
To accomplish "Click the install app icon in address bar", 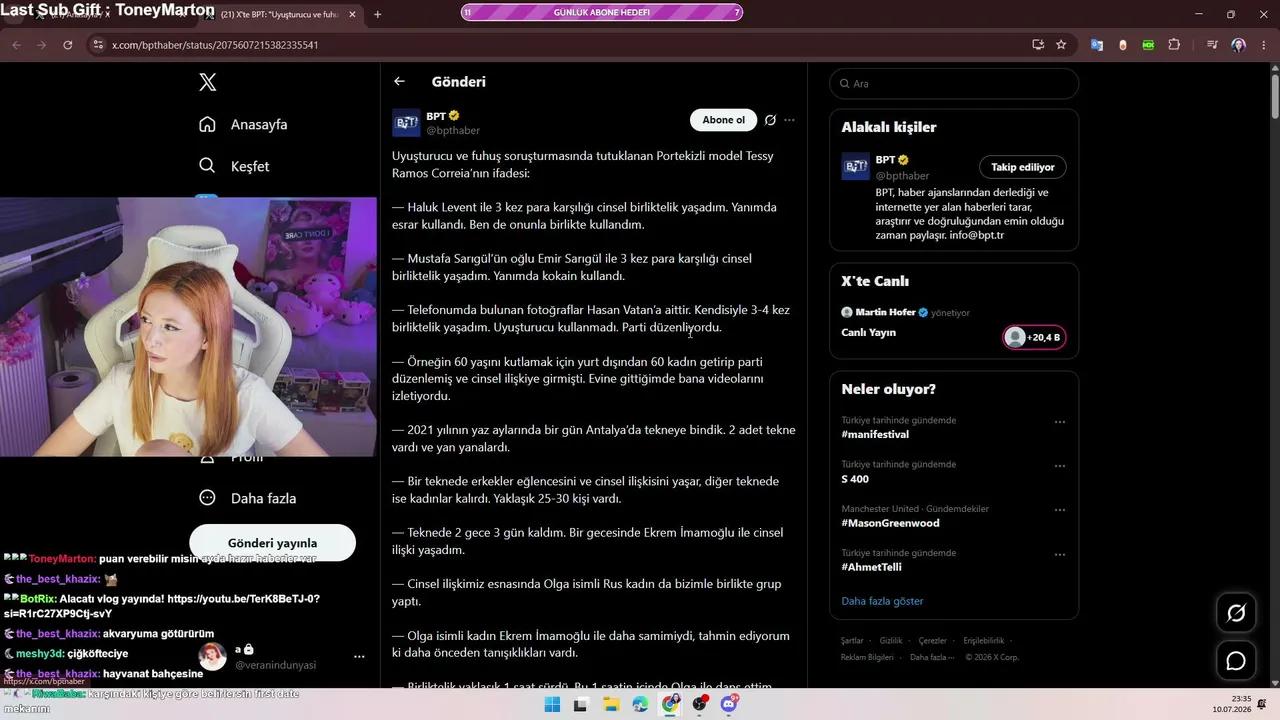I will (1038, 45).
